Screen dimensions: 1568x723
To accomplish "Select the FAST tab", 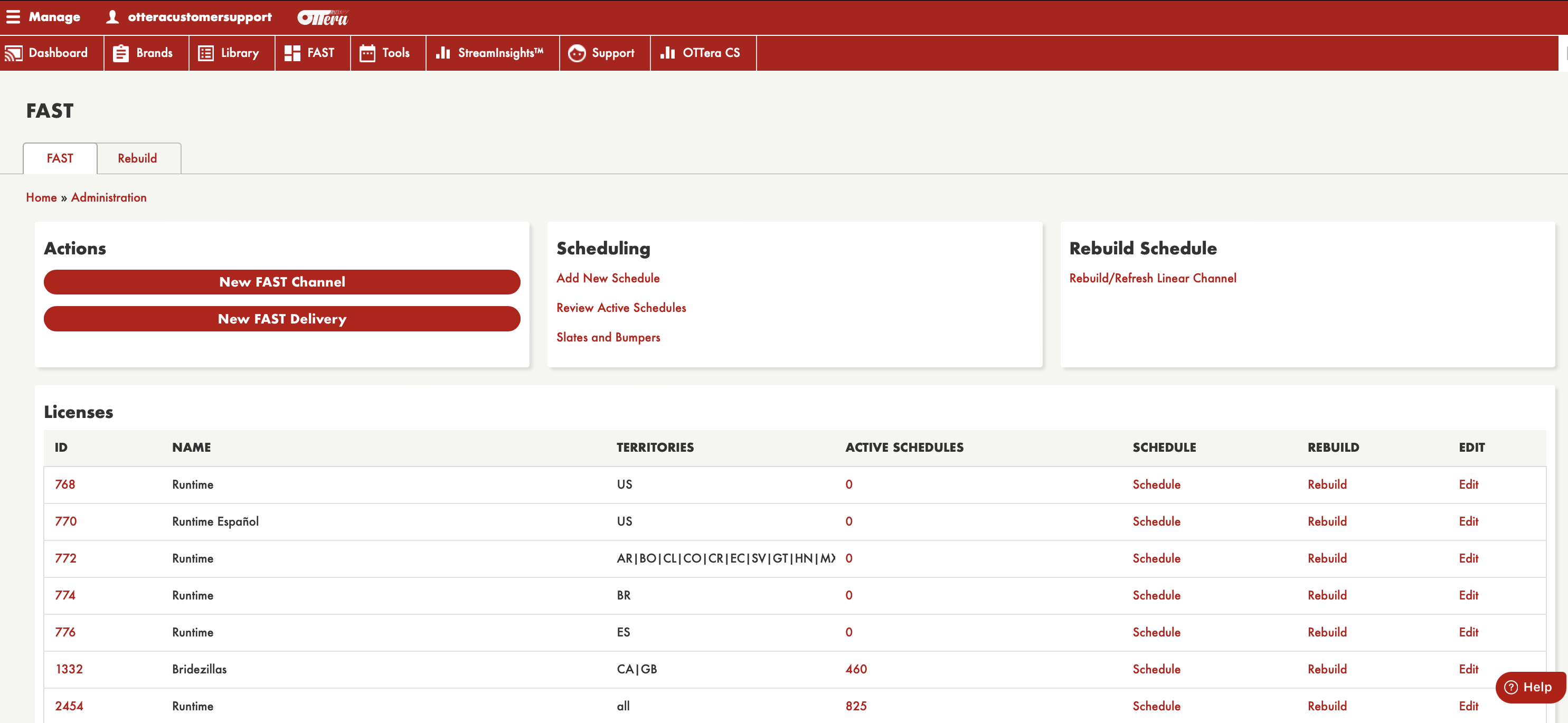I will click(x=60, y=158).
